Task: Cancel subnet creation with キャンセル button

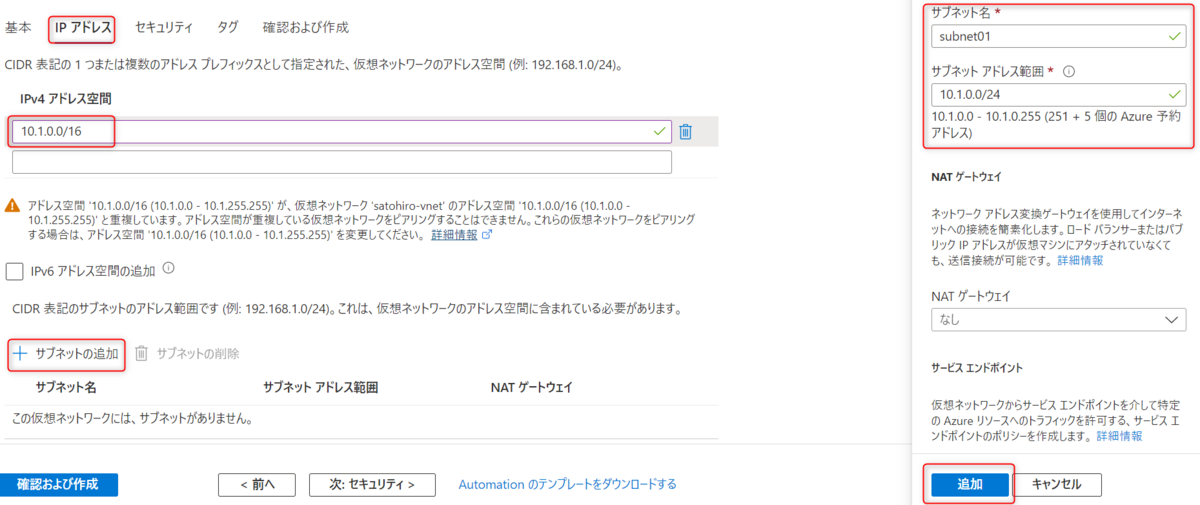Action: click(x=1058, y=484)
